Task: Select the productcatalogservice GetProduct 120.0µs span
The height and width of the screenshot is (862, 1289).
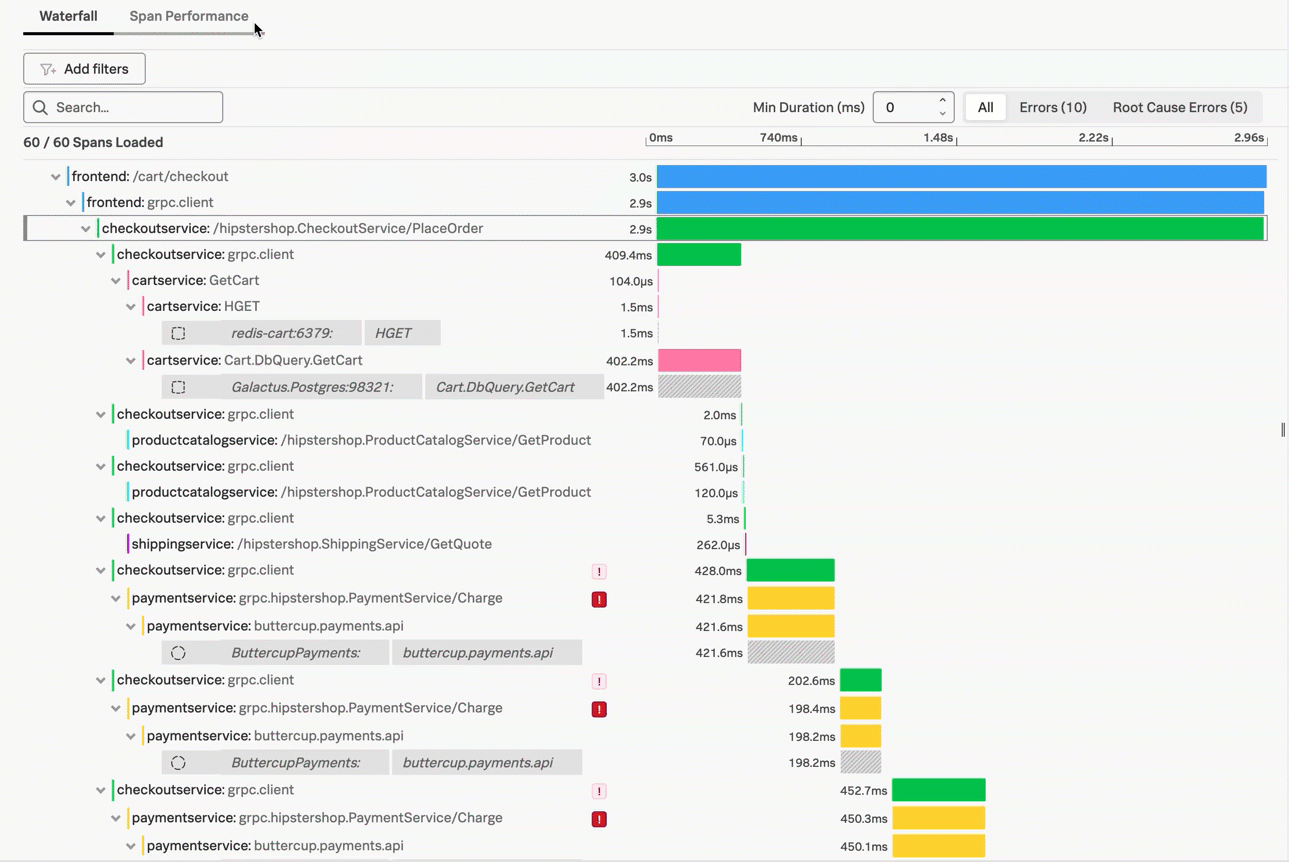Action: point(361,492)
